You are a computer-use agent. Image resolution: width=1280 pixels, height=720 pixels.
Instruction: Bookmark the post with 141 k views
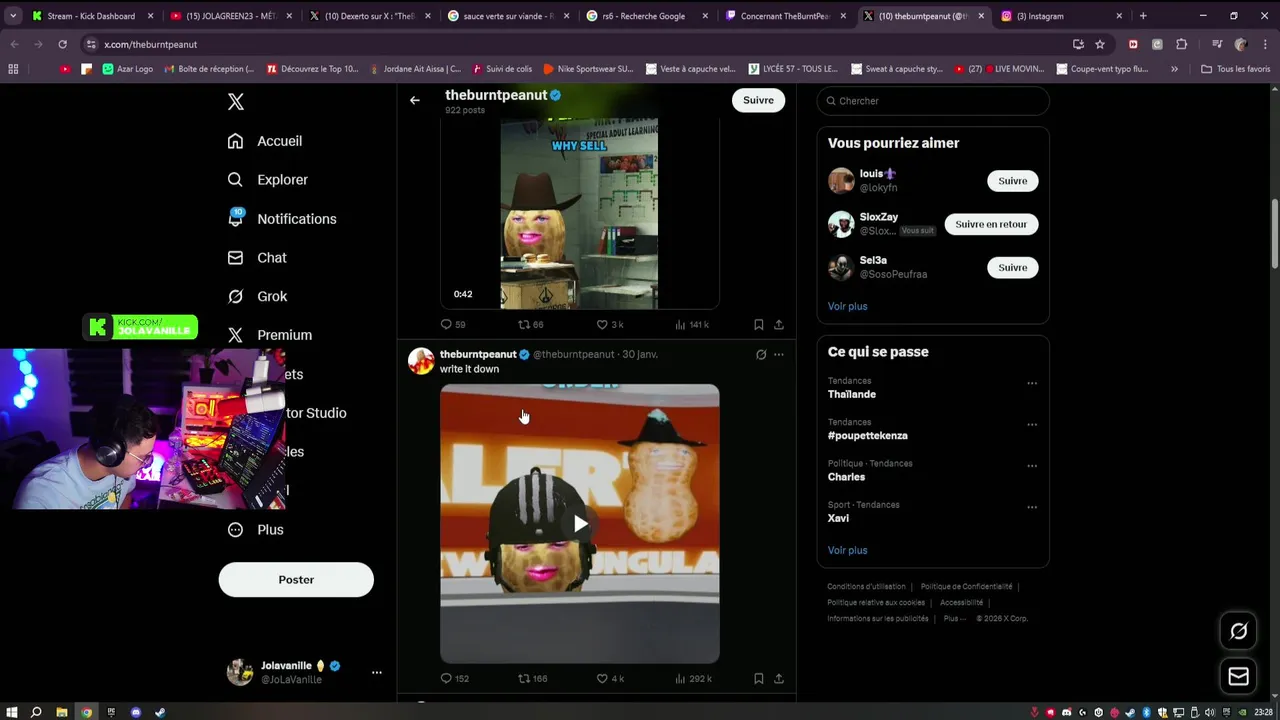[759, 324]
